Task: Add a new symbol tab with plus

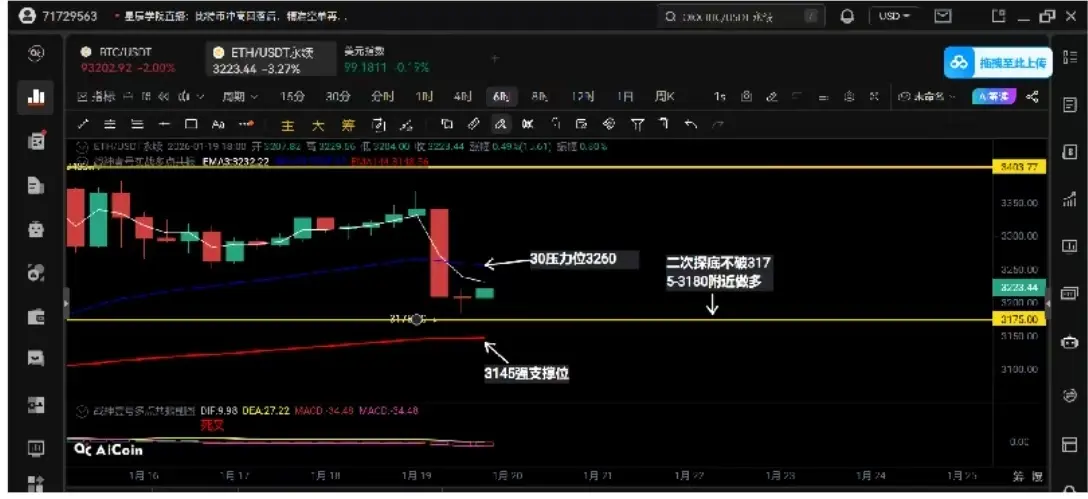Action: (495, 60)
